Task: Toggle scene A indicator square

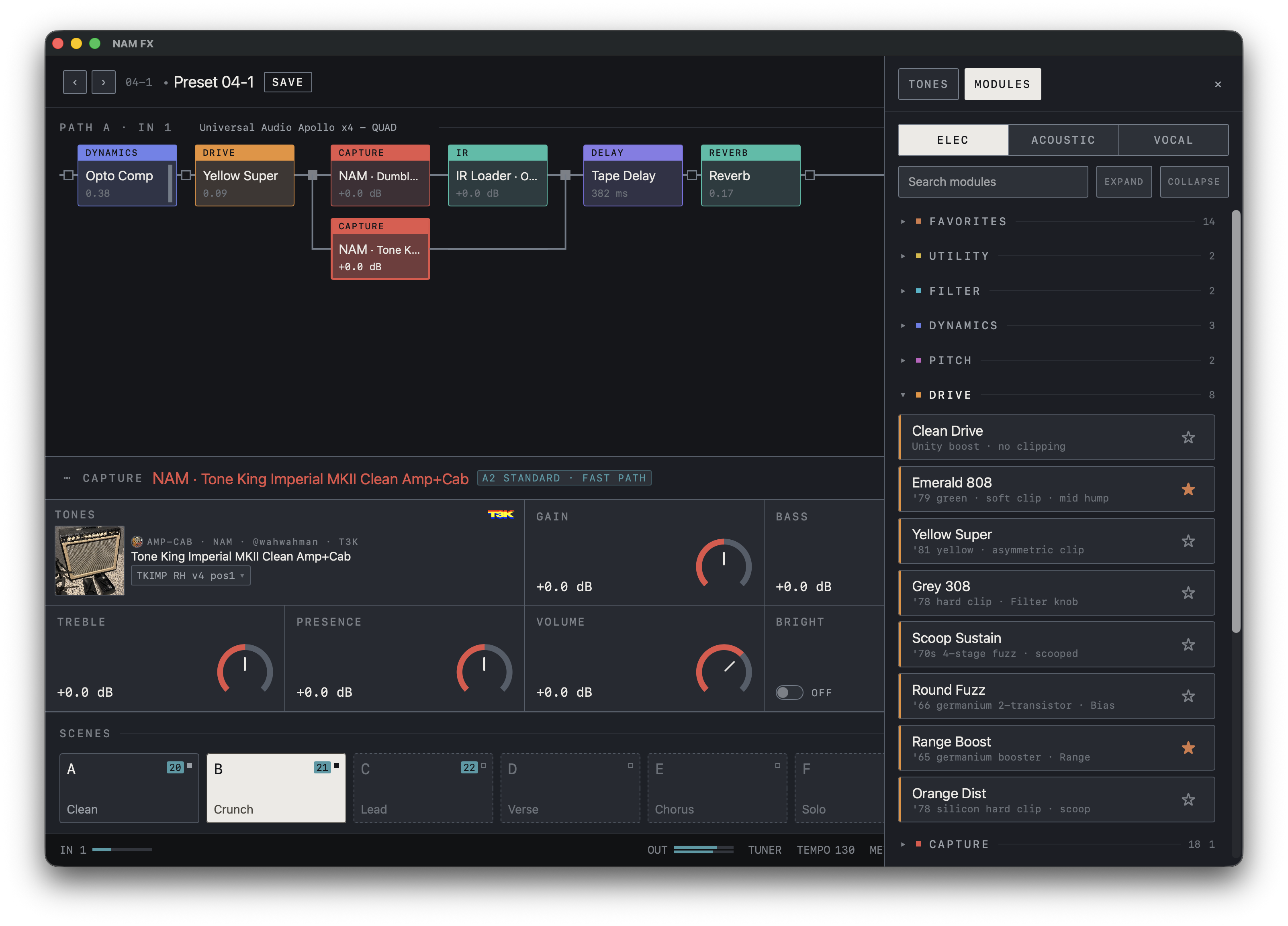Action: coord(190,766)
